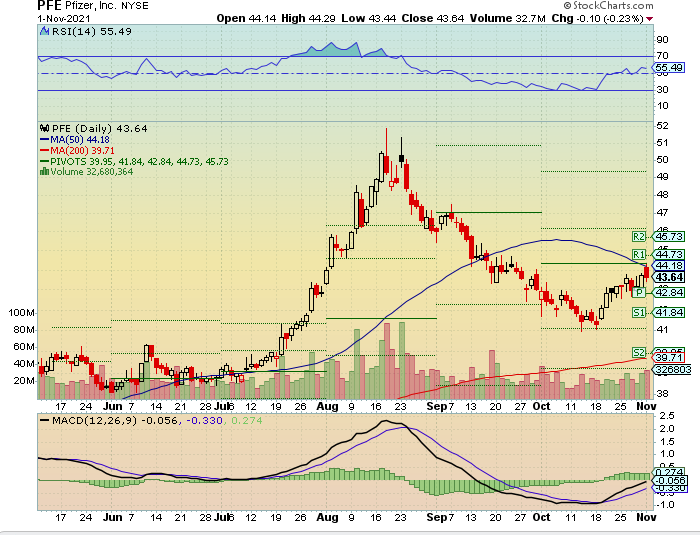Click the 41.84 support price tag
Viewport: 700px width, 535px height.
[x=669, y=313]
